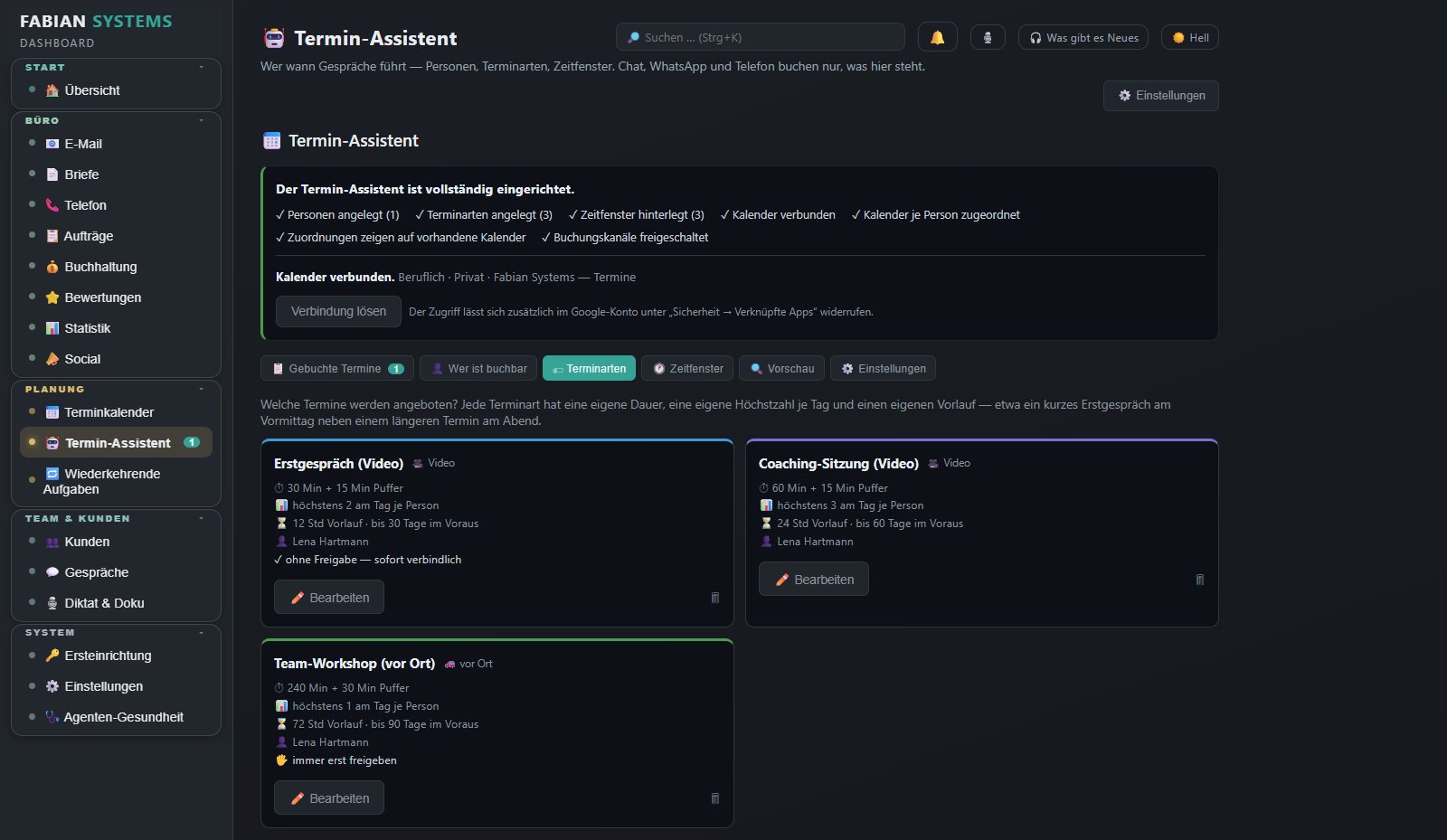Edit the Coaching-Sitzung (Video) appointment type
Image resolution: width=1447 pixels, height=840 pixels.
pyautogui.click(x=814, y=580)
